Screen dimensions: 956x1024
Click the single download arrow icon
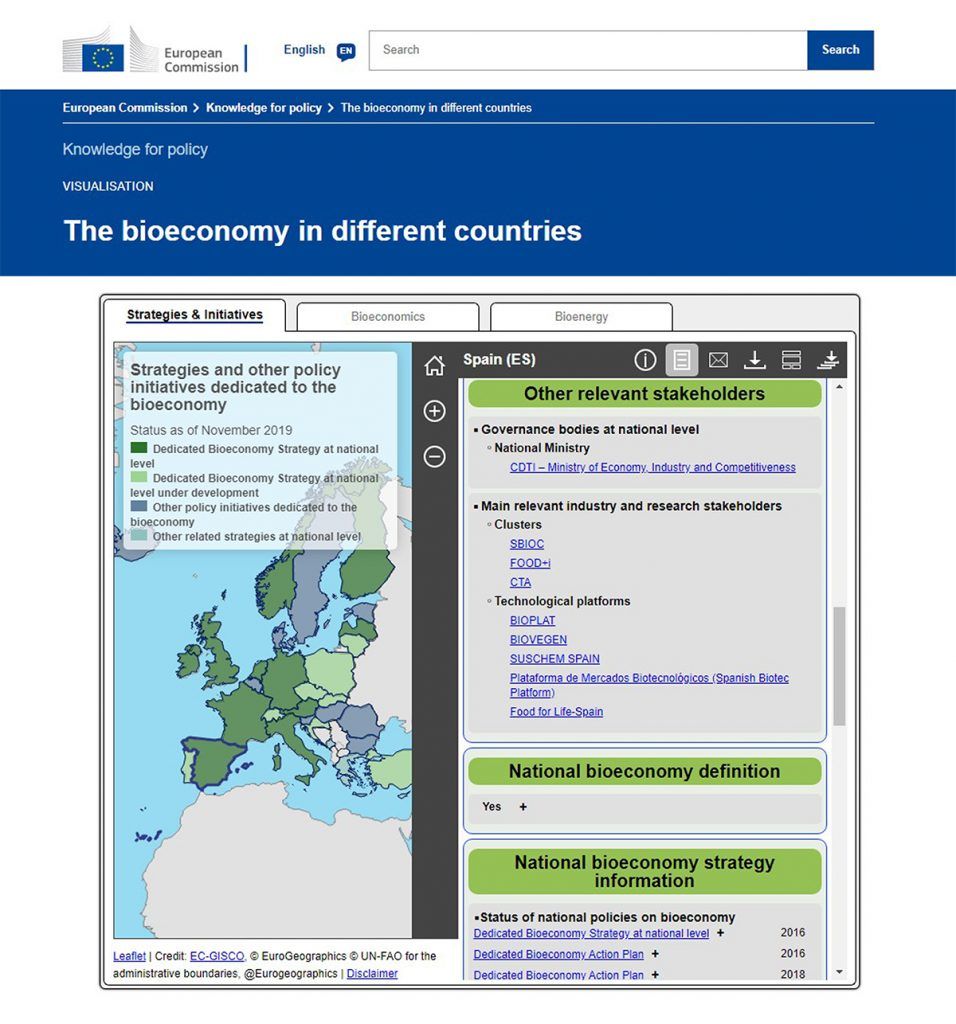[x=754, y=360]
